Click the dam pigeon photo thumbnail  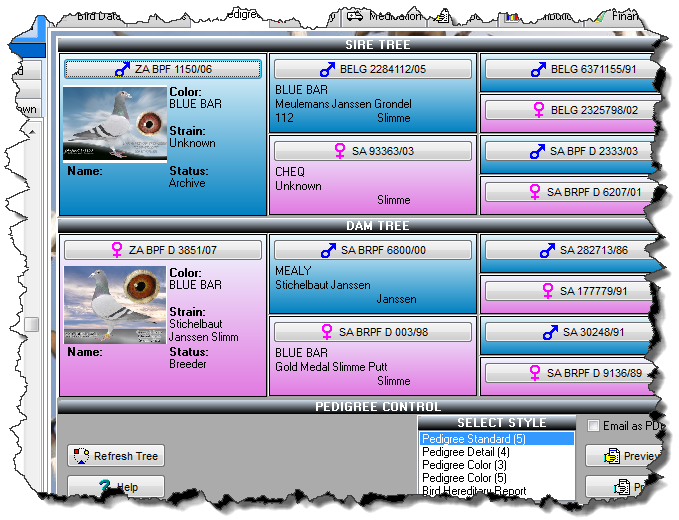pos(115,305)
